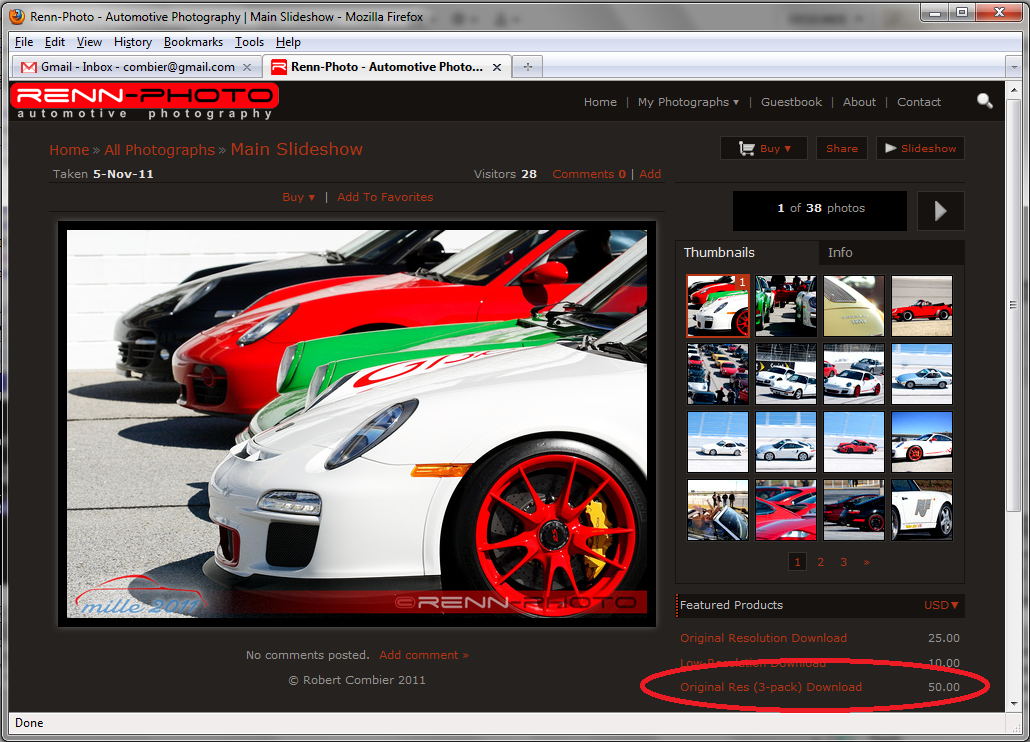Click the Add To Favorites link

click(x=385, y=197)
